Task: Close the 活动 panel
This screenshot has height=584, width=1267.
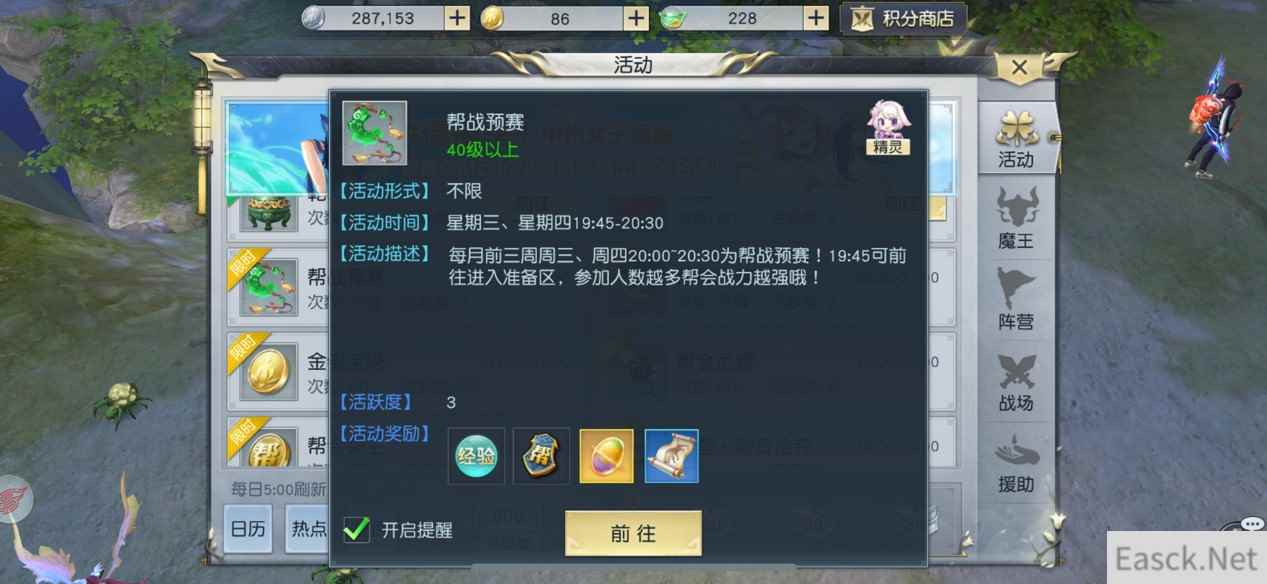Action: 1019,68
